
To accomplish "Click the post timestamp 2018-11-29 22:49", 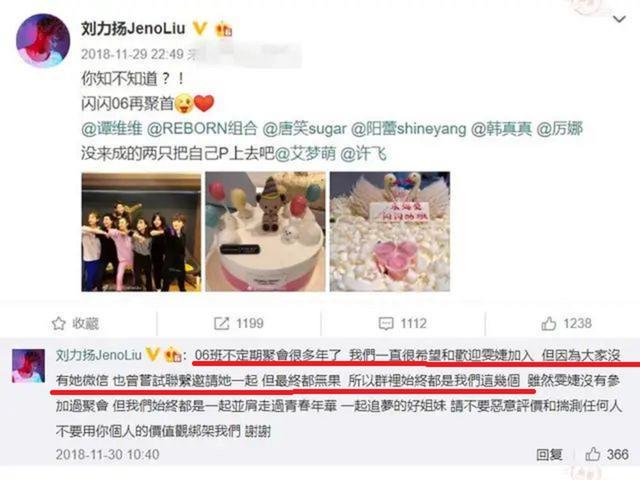I will click(132, 54).
